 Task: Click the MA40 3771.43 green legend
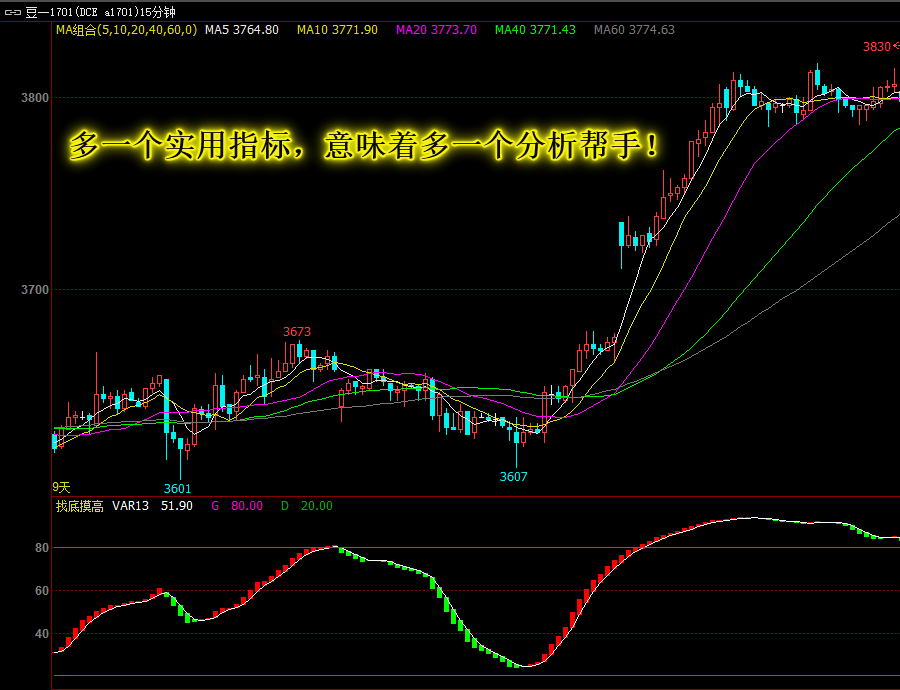point(535,30)
